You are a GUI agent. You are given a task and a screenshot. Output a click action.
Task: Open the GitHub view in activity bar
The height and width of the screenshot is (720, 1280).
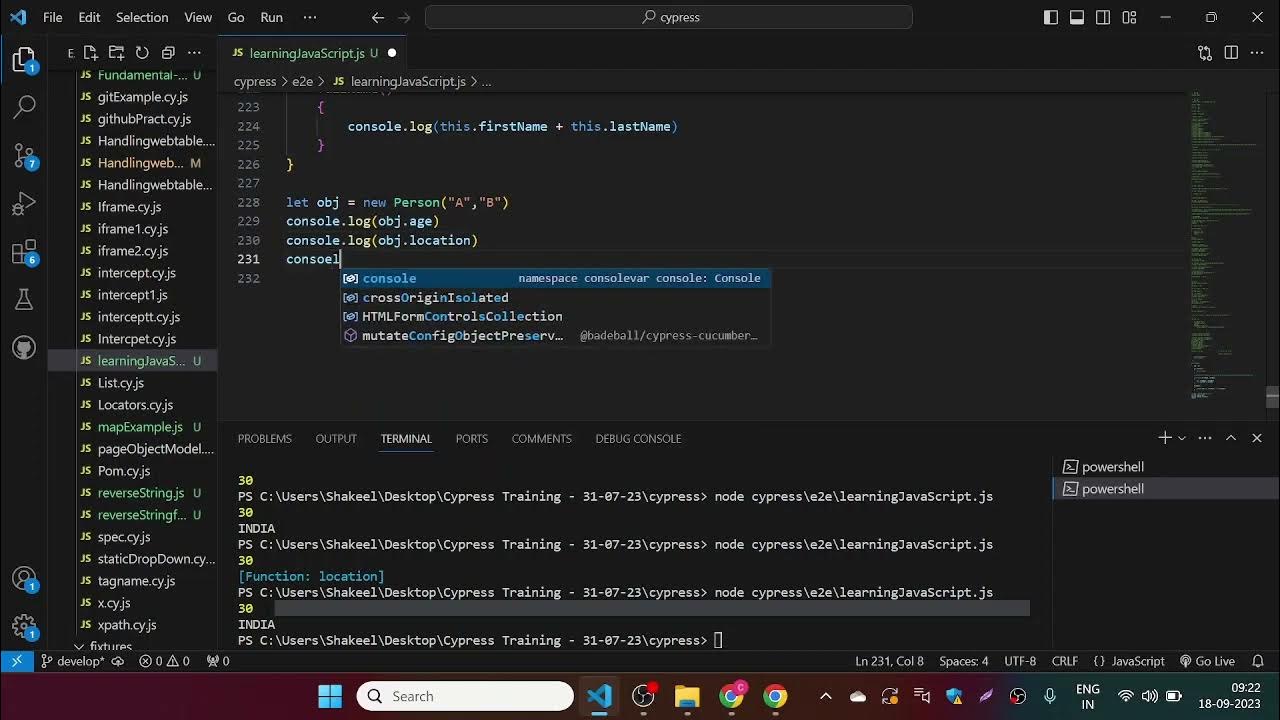pos(24,348)
